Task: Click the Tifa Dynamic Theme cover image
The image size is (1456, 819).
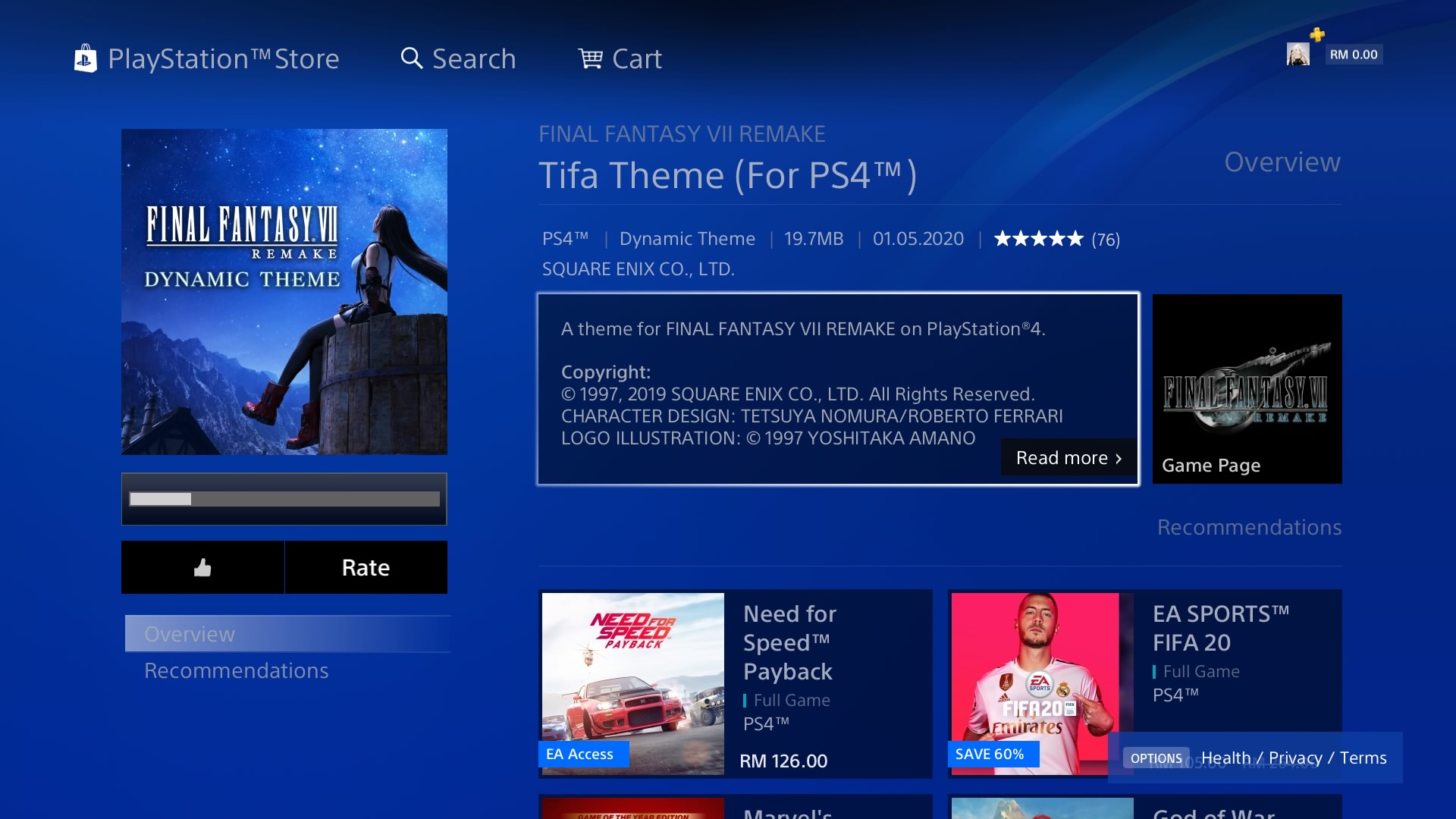Action: tap(284, 292)
